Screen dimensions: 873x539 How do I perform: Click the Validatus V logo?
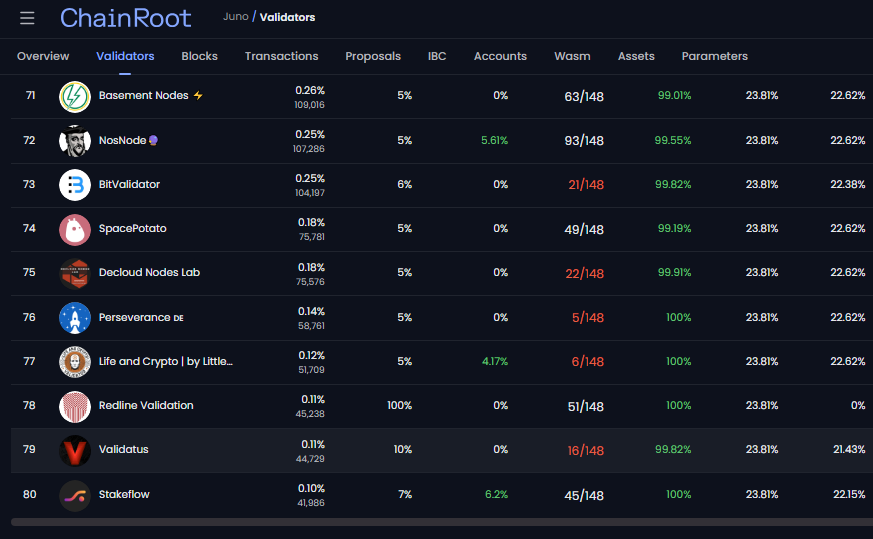point(75,450)
